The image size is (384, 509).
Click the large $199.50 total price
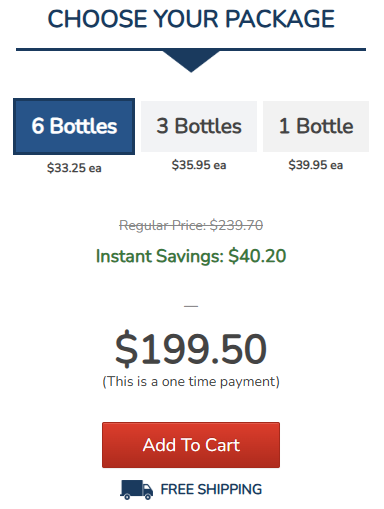click(x=191, y=349)
